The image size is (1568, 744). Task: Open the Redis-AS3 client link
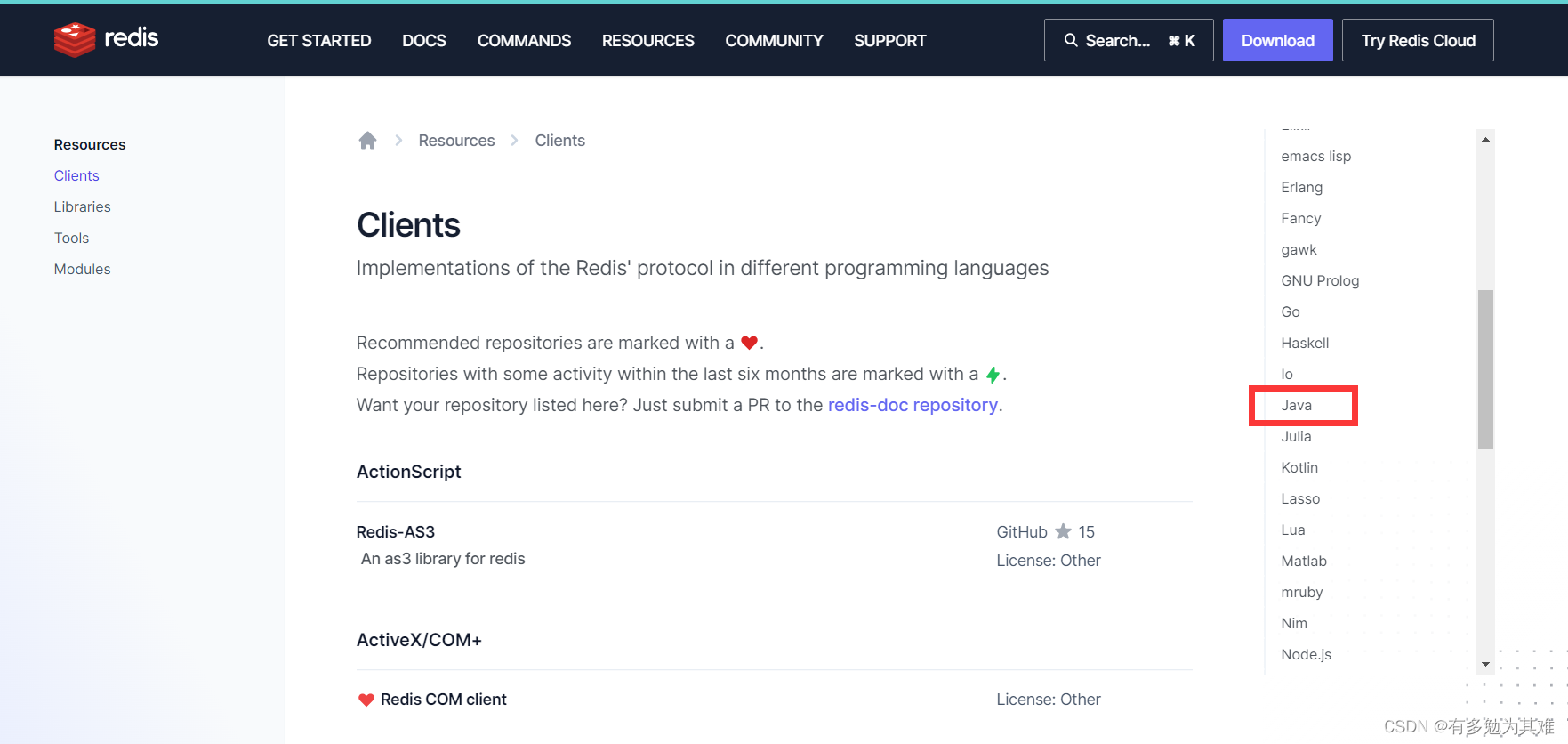tap(396, 532)
